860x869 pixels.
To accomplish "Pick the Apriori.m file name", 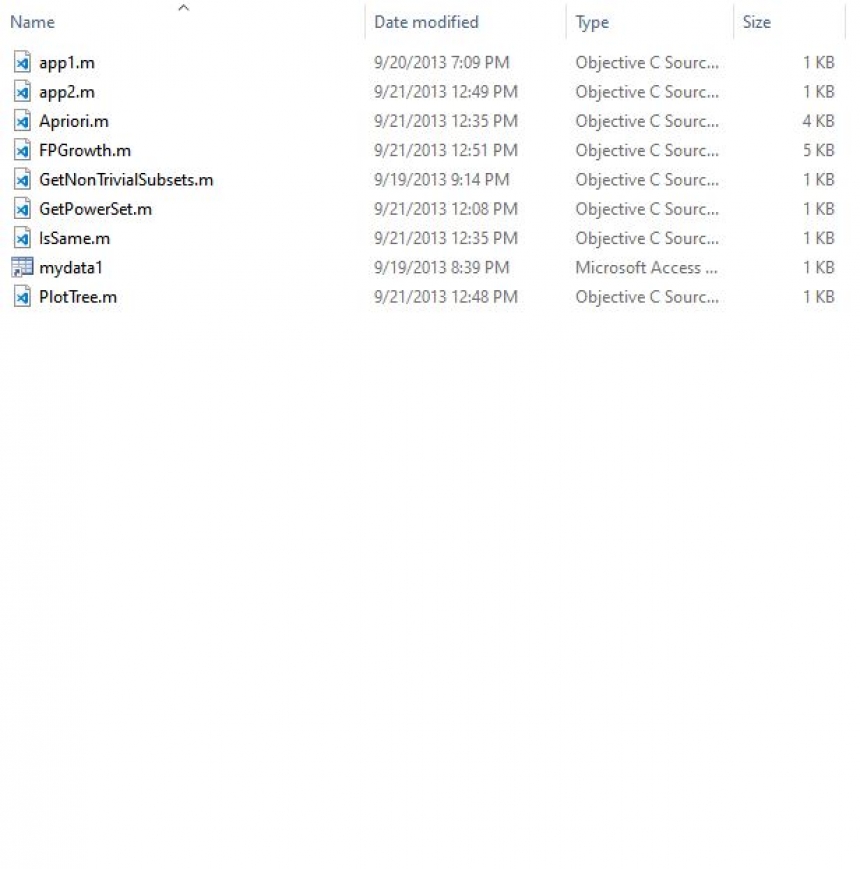I will [x=74, y=121].
